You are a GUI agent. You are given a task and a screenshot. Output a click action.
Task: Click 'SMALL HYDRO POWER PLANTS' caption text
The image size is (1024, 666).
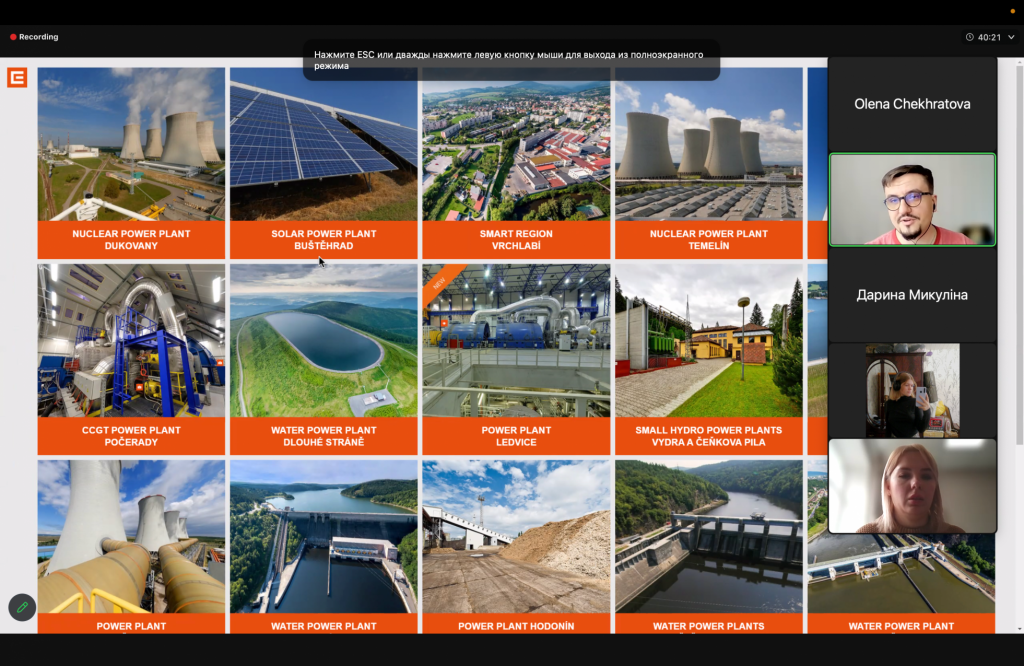click(x=709, y=430)
